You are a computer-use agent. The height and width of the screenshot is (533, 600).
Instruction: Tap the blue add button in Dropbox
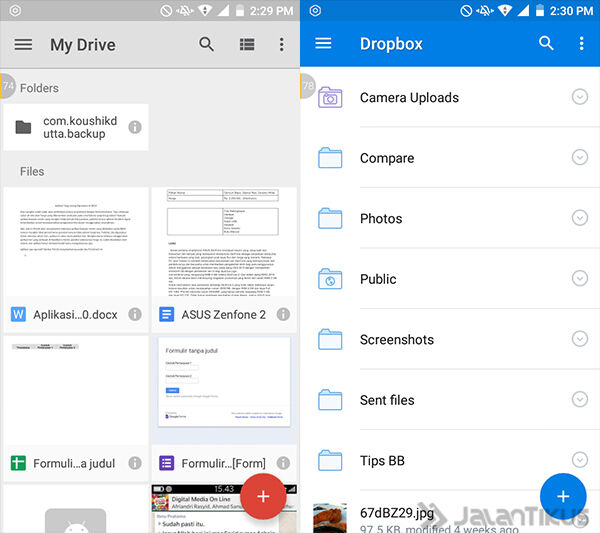[563, 496]
